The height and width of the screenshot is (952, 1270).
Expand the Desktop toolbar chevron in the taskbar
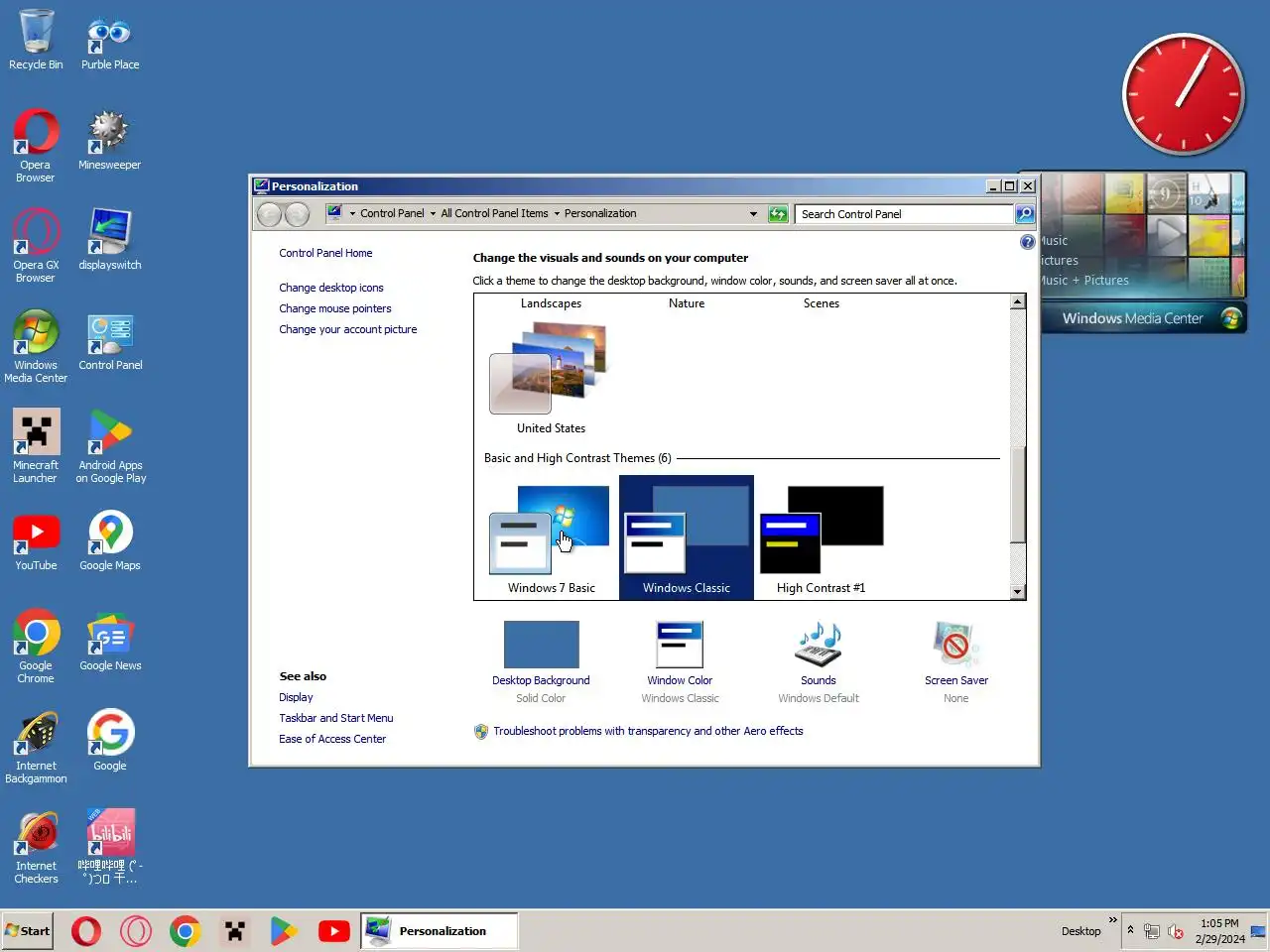pyautogui.click(x=1113, y=920)
